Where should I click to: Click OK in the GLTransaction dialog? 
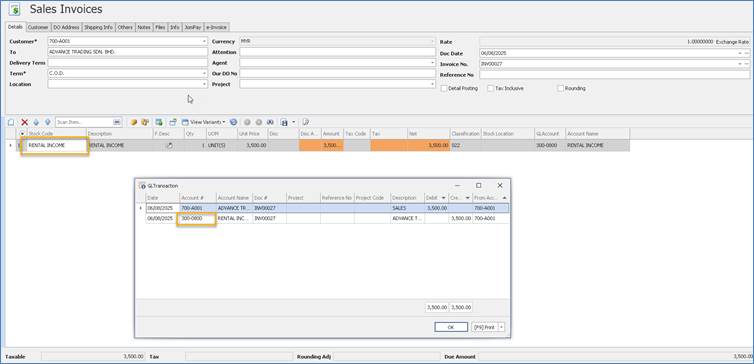click(451, 327)
